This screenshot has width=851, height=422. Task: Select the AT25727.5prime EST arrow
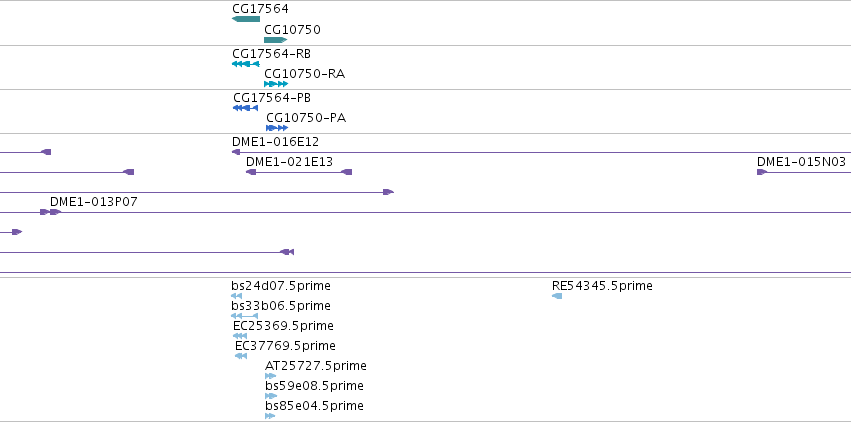coord(270,376)
